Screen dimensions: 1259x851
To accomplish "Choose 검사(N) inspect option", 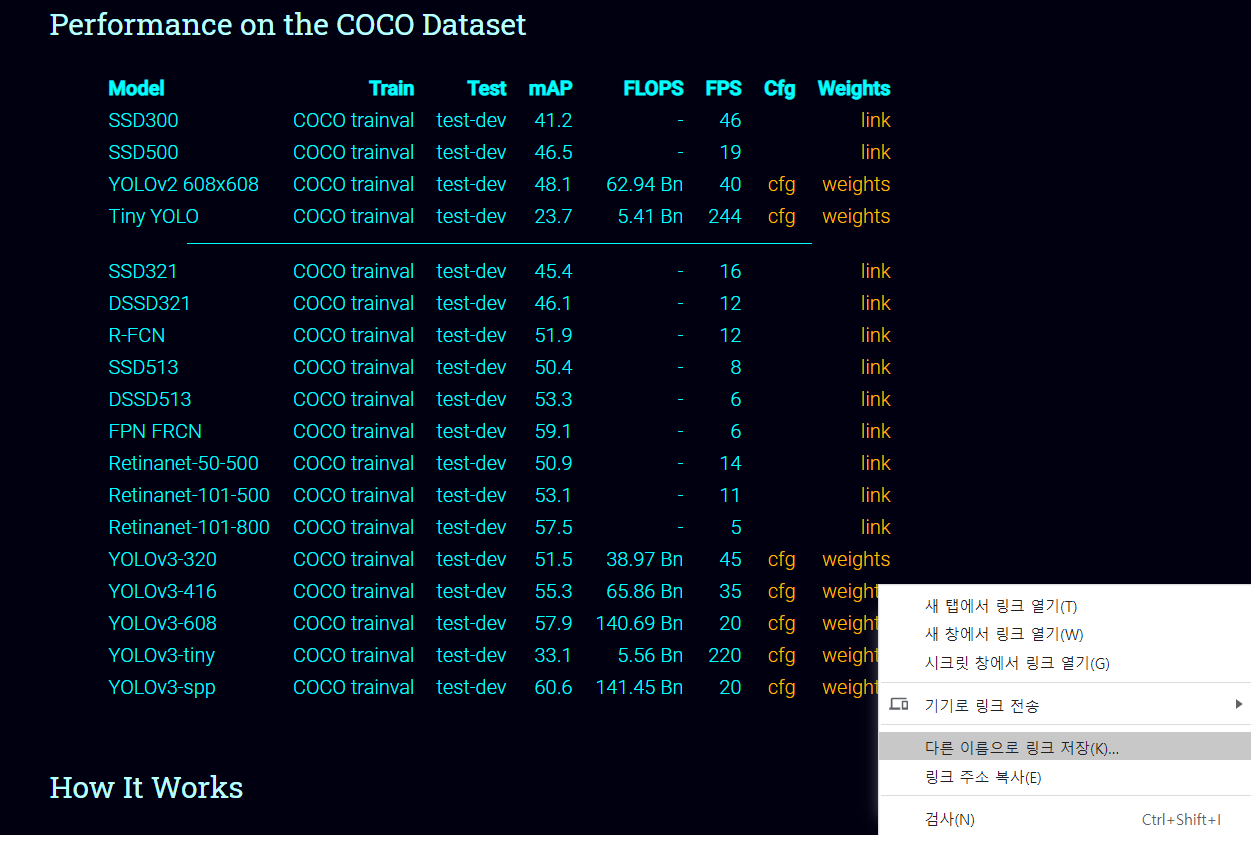I will tap(1064, 819).
